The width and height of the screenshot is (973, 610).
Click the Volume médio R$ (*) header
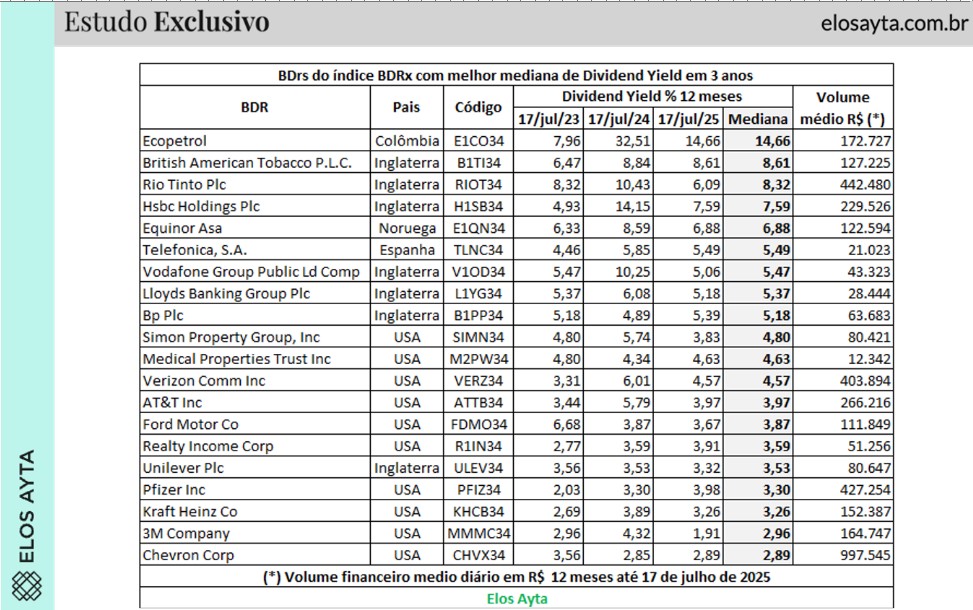tap(842, 108)
